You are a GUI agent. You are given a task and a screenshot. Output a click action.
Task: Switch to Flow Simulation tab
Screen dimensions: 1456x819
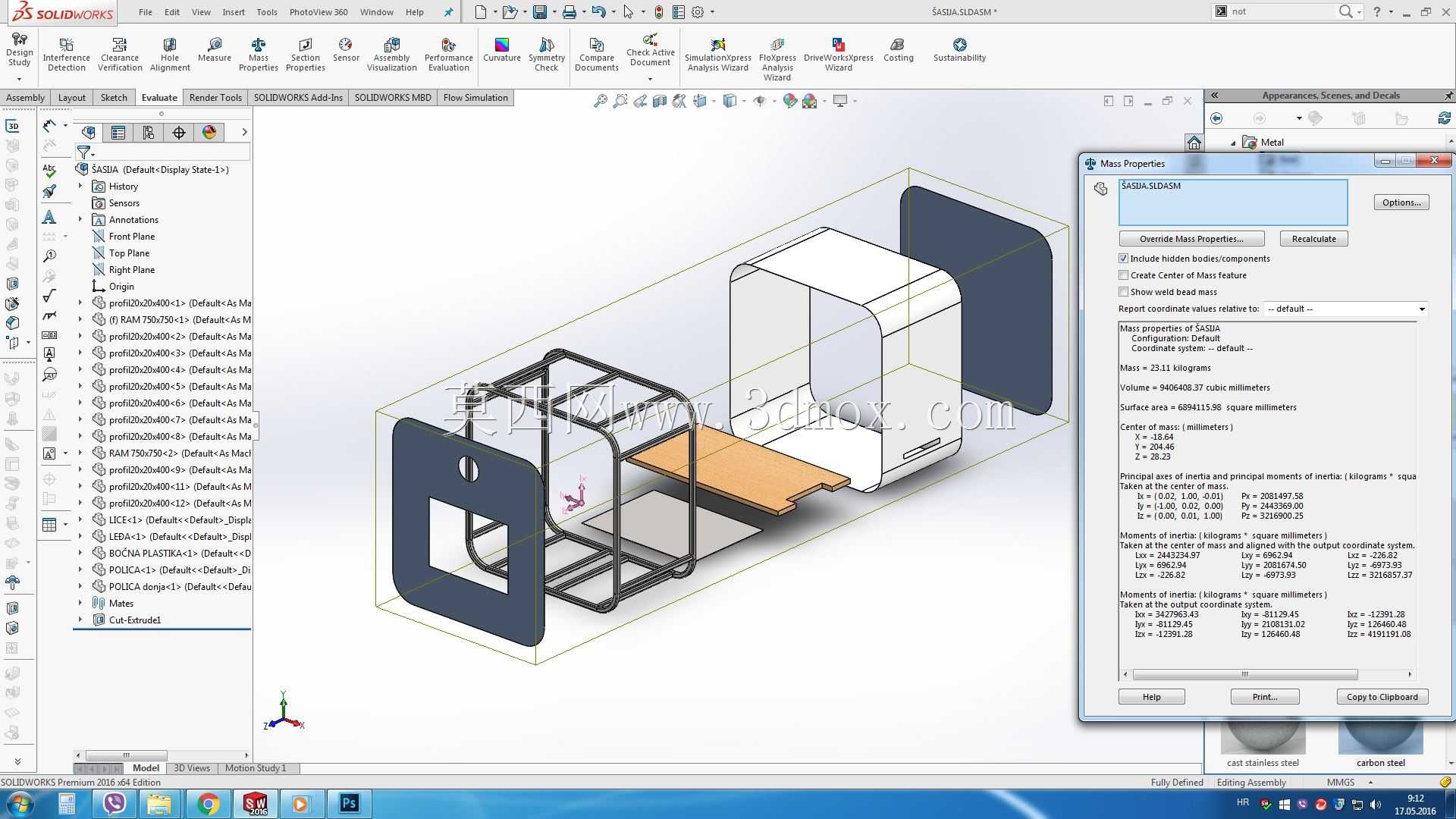click(475, 97)
